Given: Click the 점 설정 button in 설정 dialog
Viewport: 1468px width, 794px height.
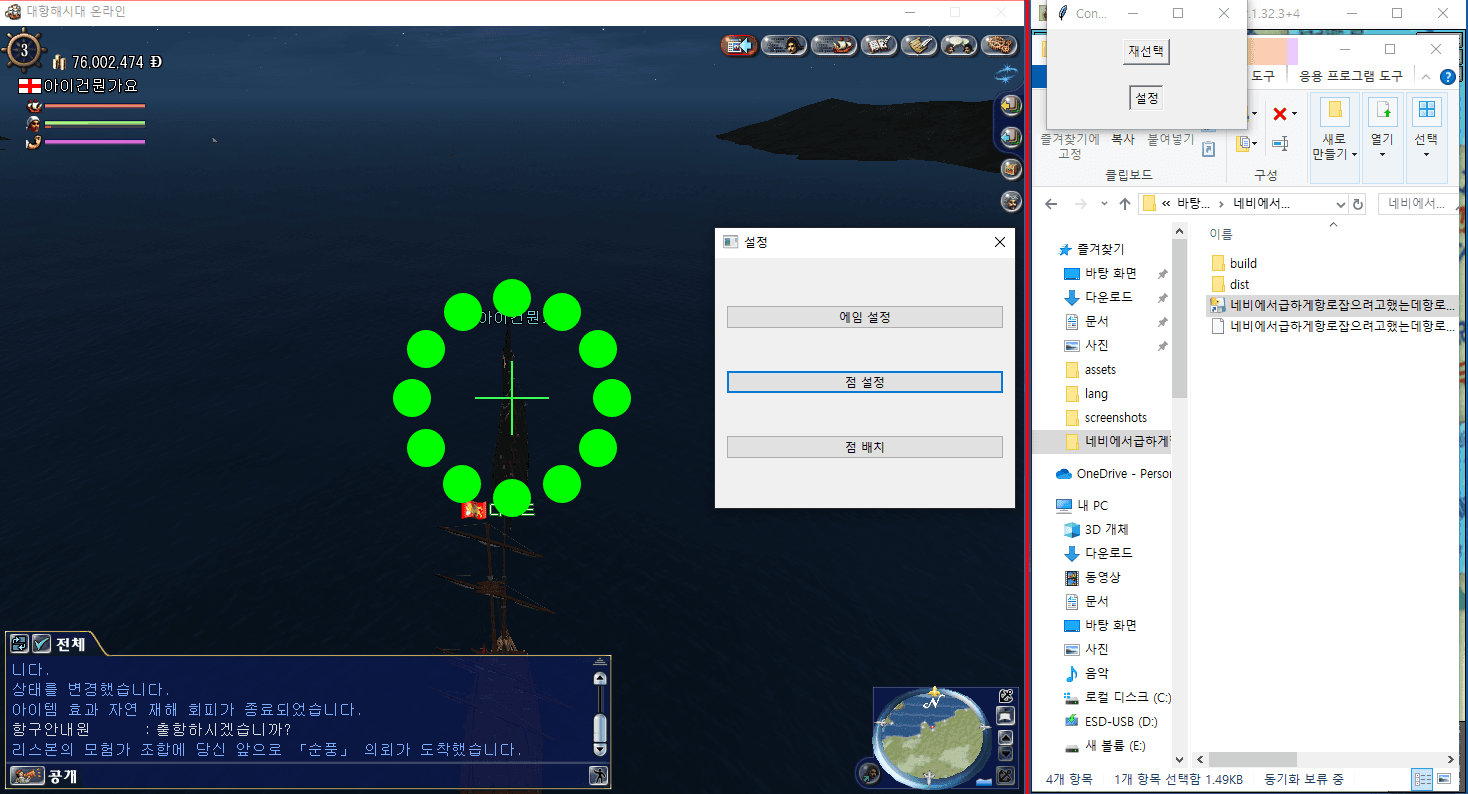Looking at the screenshot, I should (x=864, y=382).
